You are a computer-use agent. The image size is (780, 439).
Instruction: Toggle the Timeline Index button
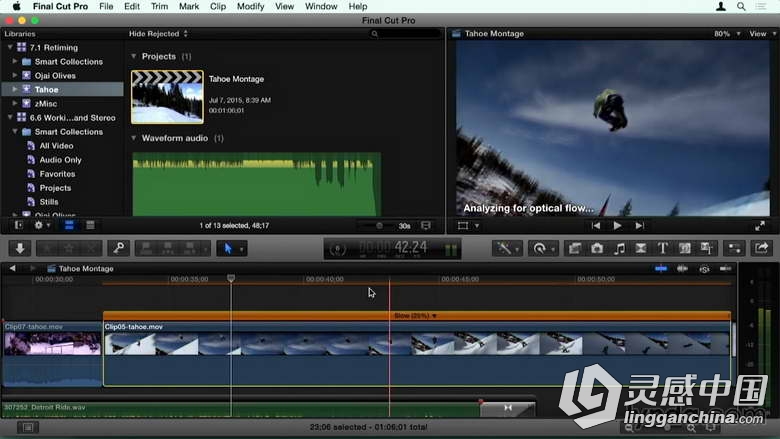[x=28, y=427]
